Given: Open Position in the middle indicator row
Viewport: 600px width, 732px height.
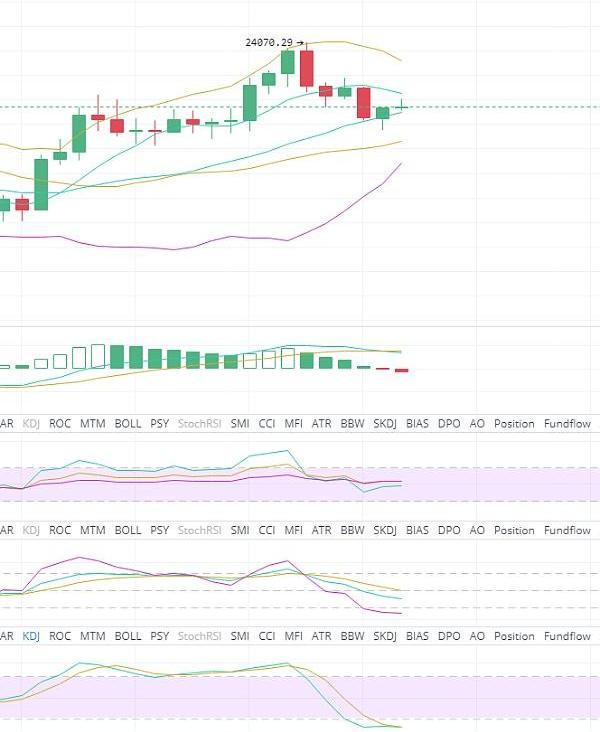Looking at the screenshot, I should pos(514,530).
